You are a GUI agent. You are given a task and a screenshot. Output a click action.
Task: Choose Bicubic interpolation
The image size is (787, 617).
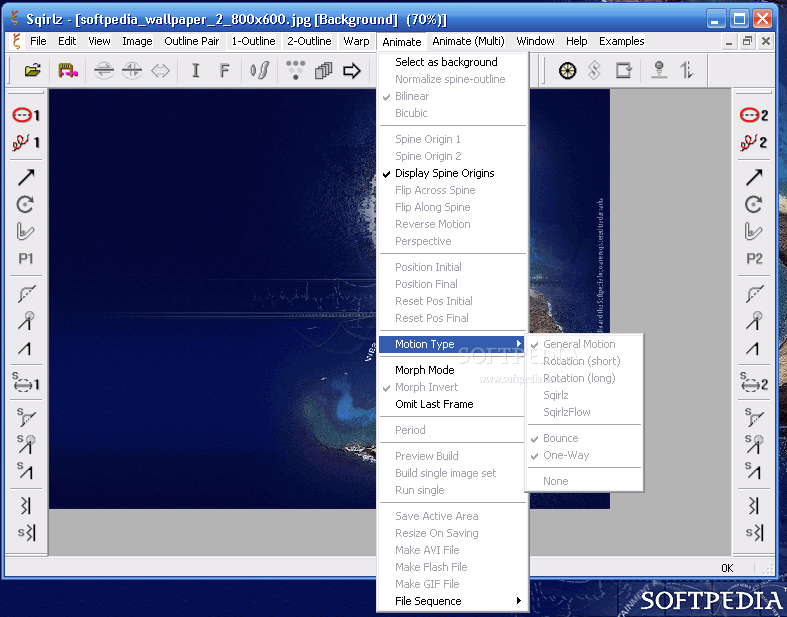coord(411,113)
